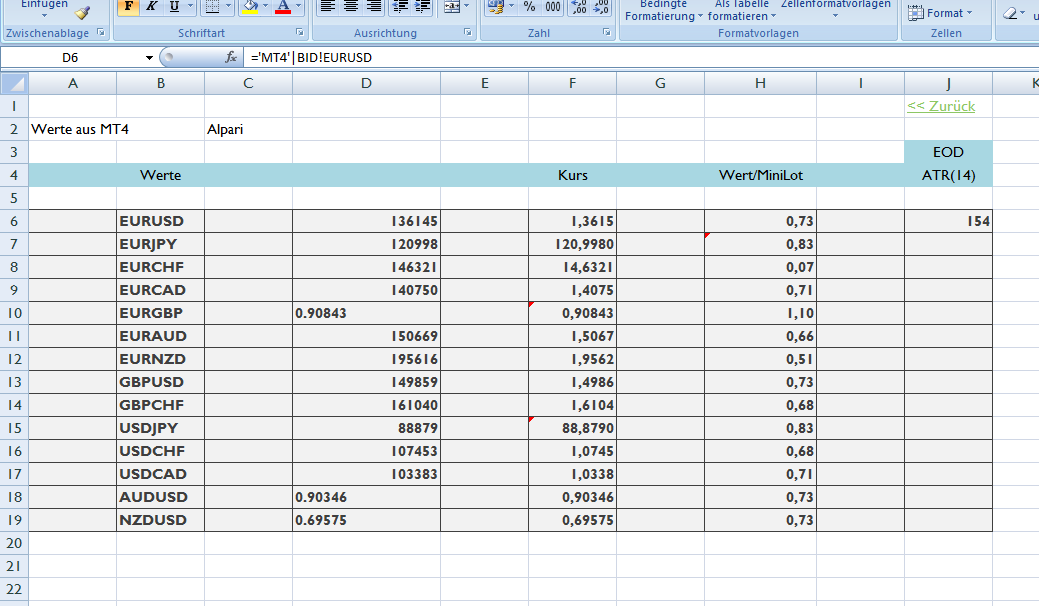Click the eraser Clear icon
1039x606 pixels.
(1012, 13)
